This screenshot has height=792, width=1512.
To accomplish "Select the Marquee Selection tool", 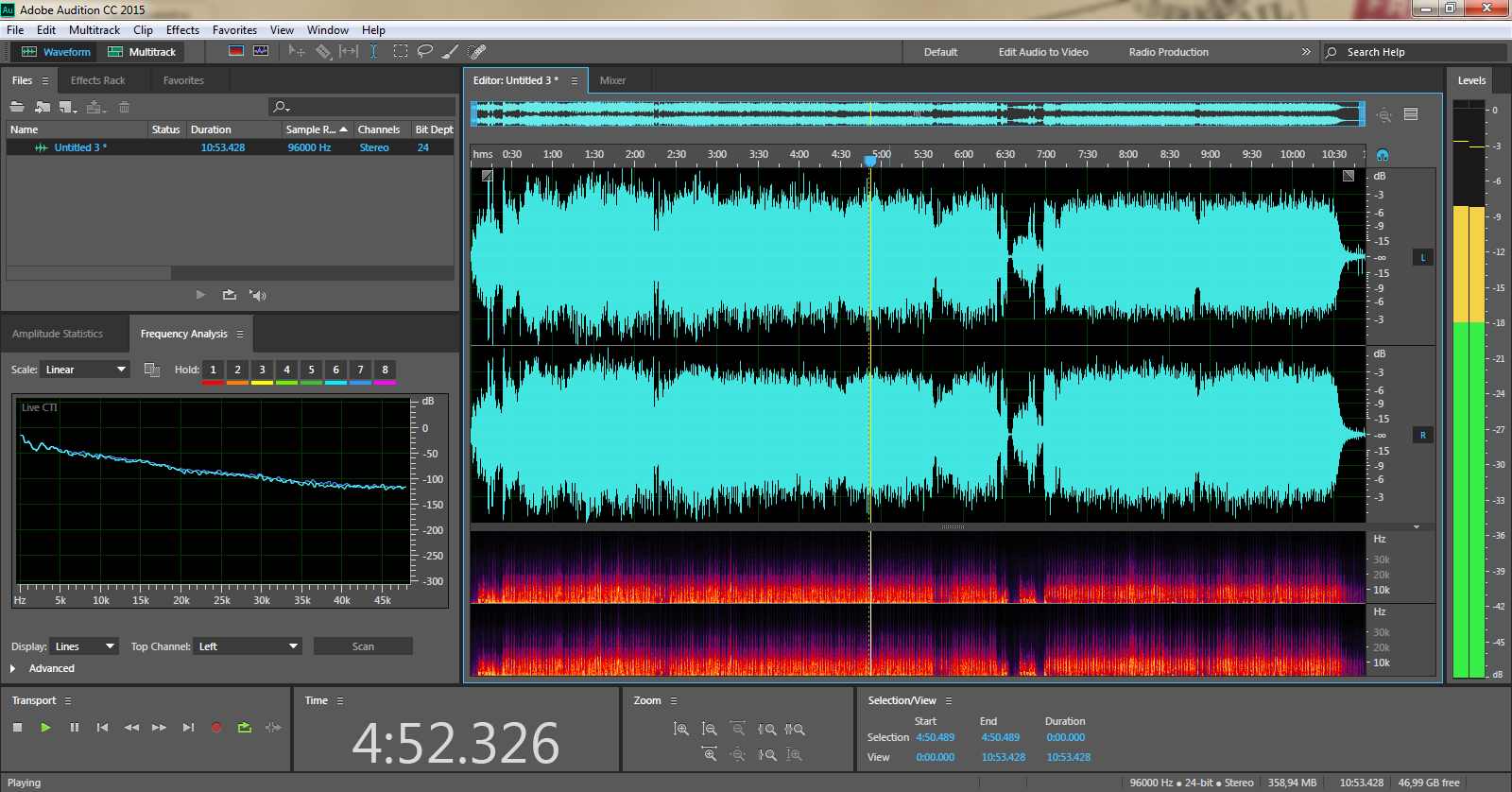I will click(401, 51).
